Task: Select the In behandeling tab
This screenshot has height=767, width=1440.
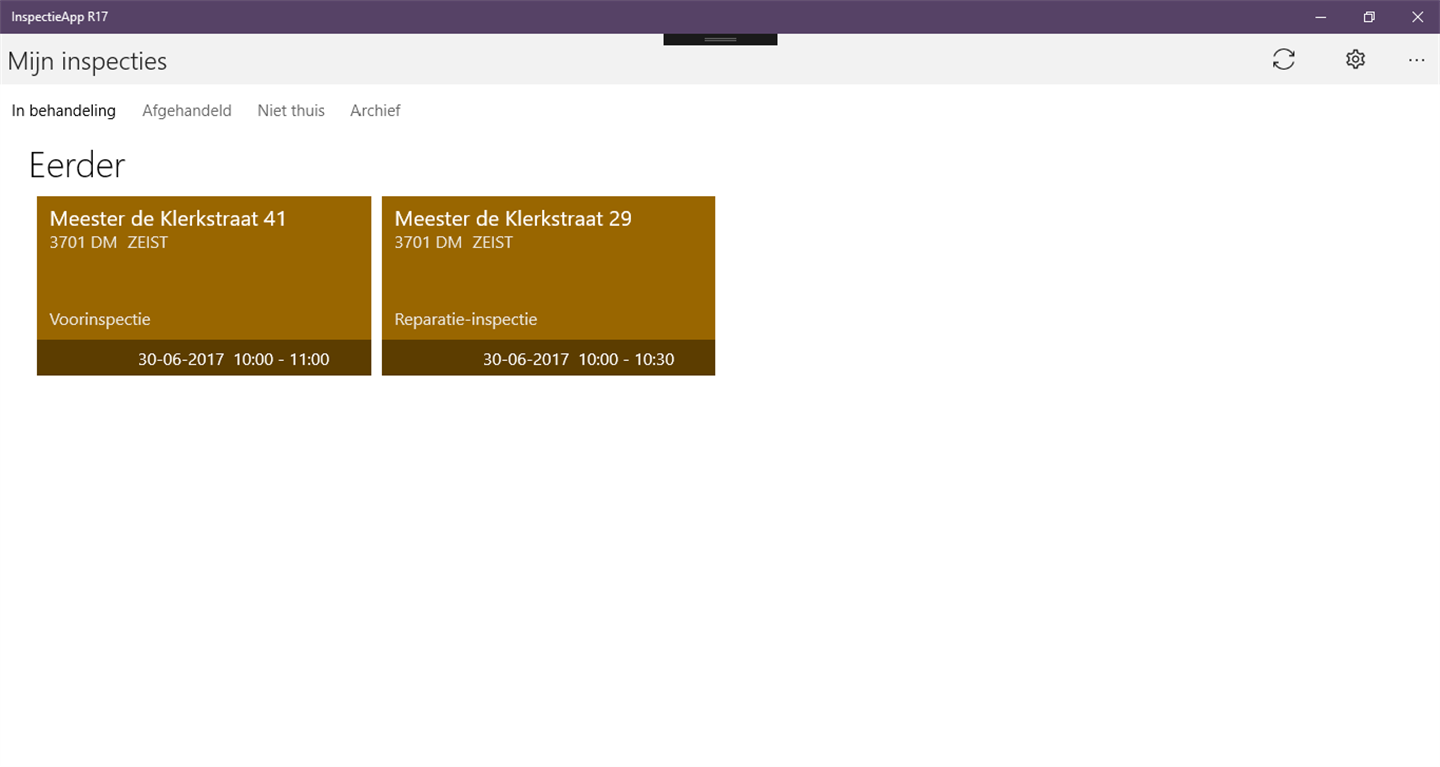Action: click(64, 111)
